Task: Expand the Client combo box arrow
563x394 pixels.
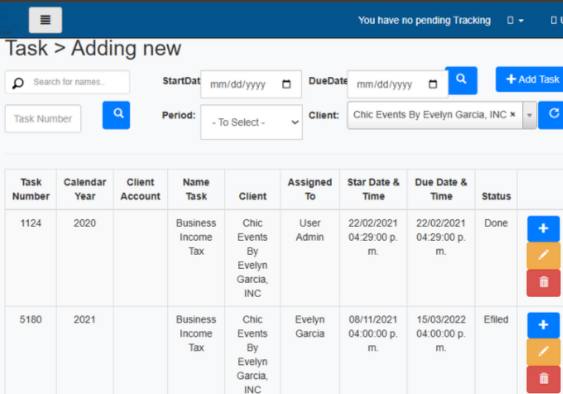Action: tap(529, 115)
